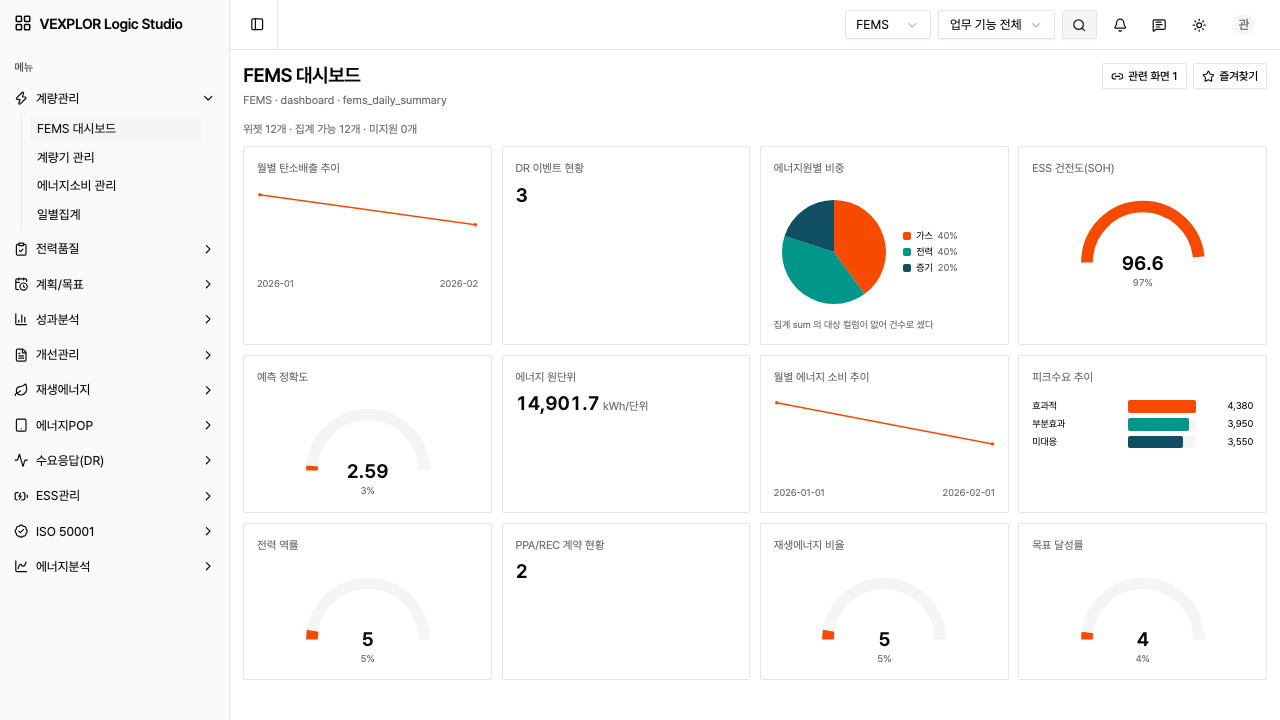Click the 성과분석 bar chart icon

coord(21,319)
